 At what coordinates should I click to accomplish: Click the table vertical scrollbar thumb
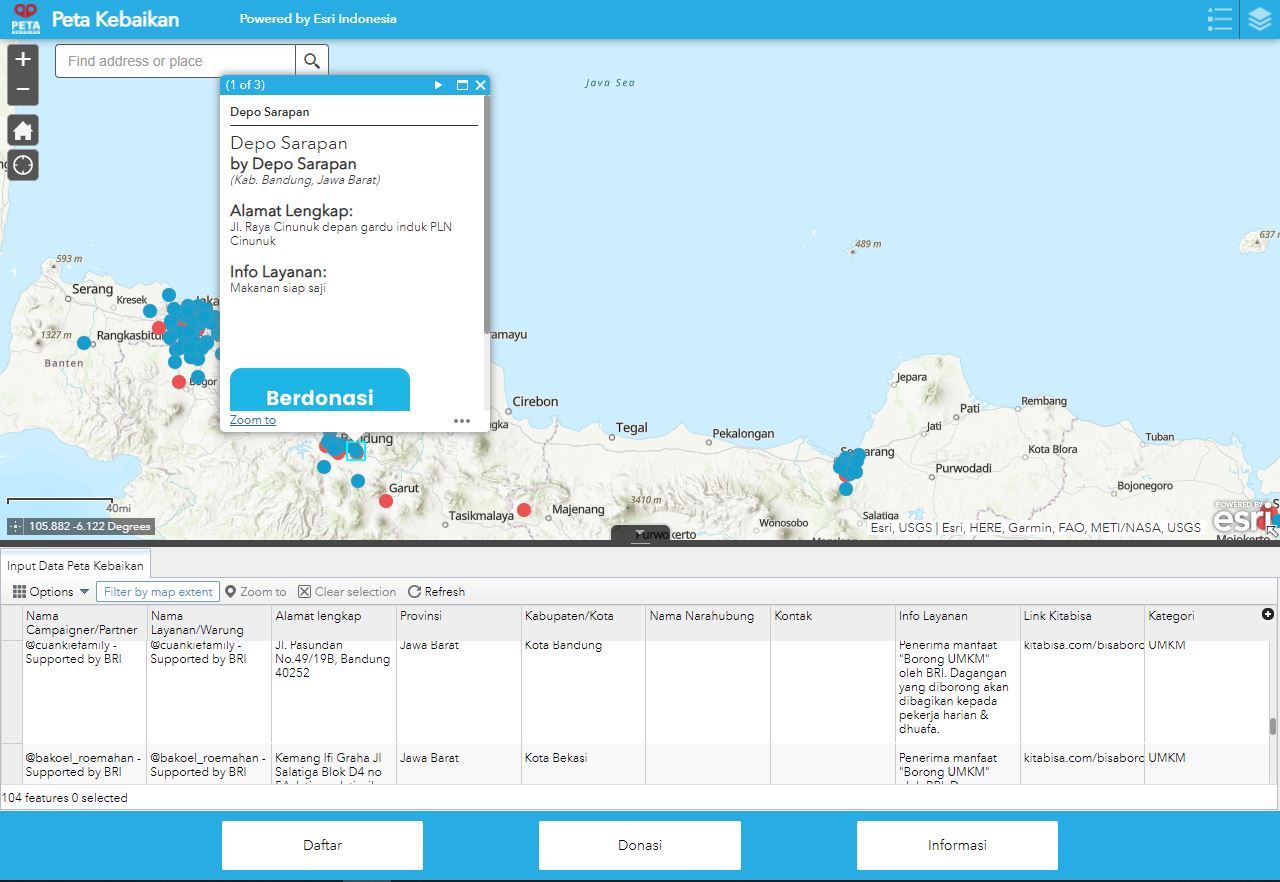pyautogui.click(x=1272, y=726)
